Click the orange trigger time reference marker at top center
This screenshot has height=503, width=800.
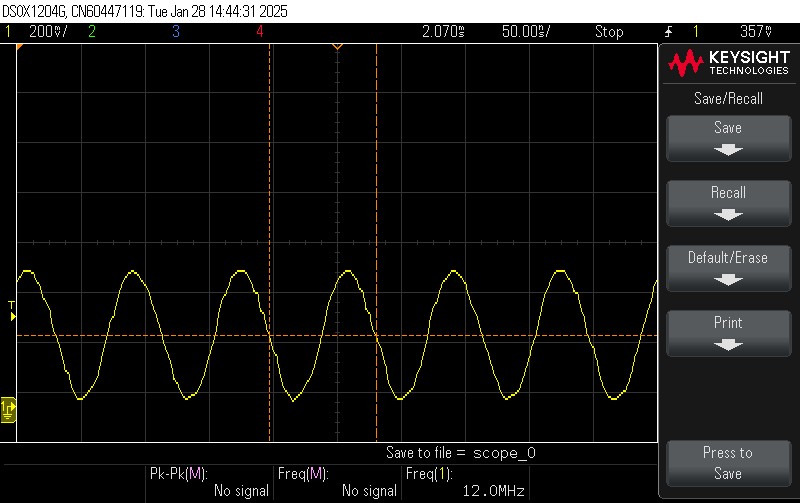click(x=337, y=47)
